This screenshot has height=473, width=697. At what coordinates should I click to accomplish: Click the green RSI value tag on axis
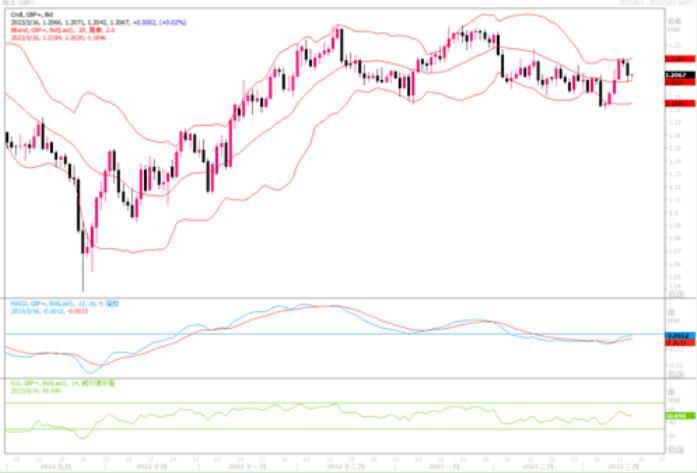tap(680, 416)
